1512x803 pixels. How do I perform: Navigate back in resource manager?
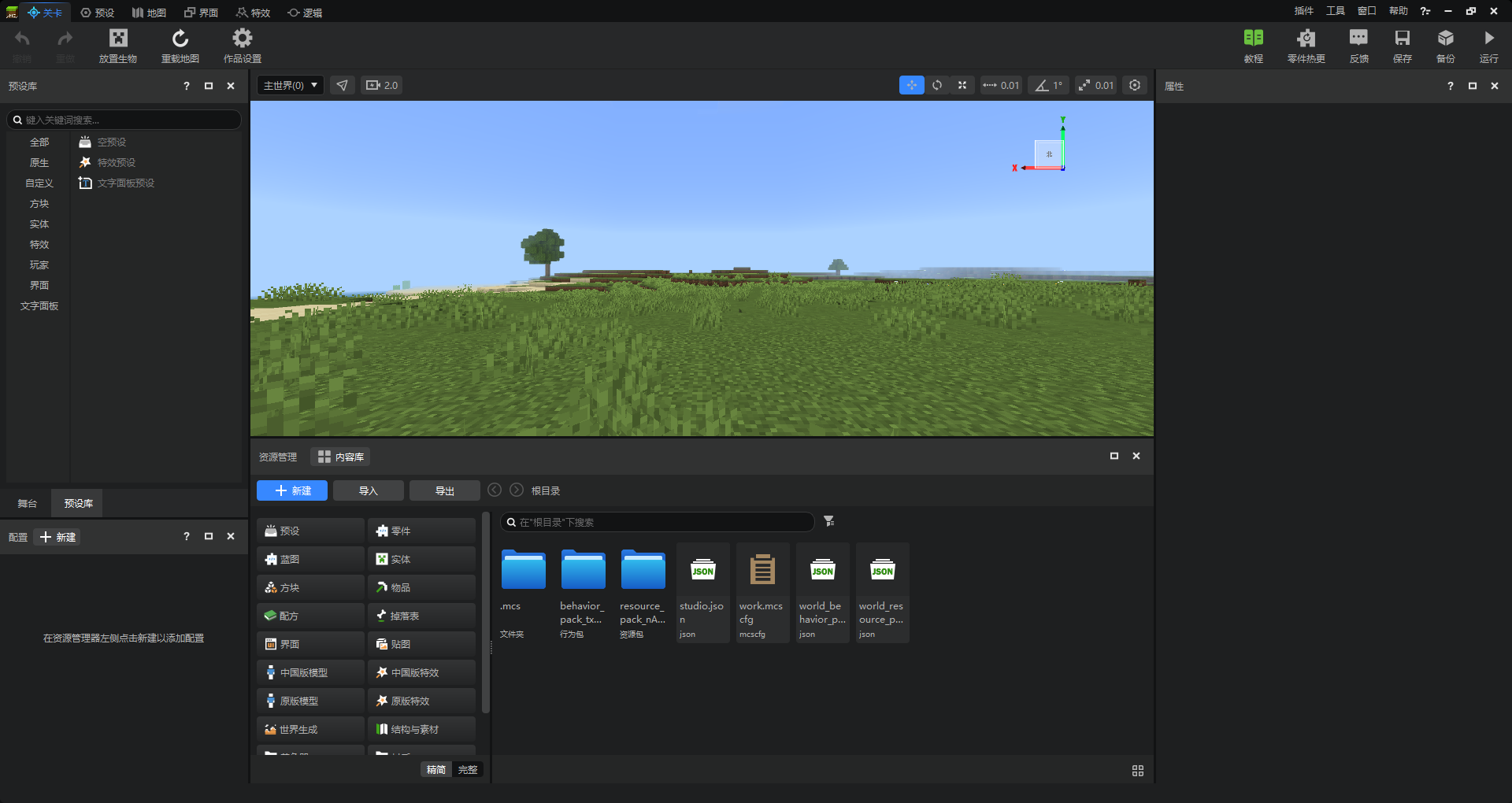coord(495,490)
